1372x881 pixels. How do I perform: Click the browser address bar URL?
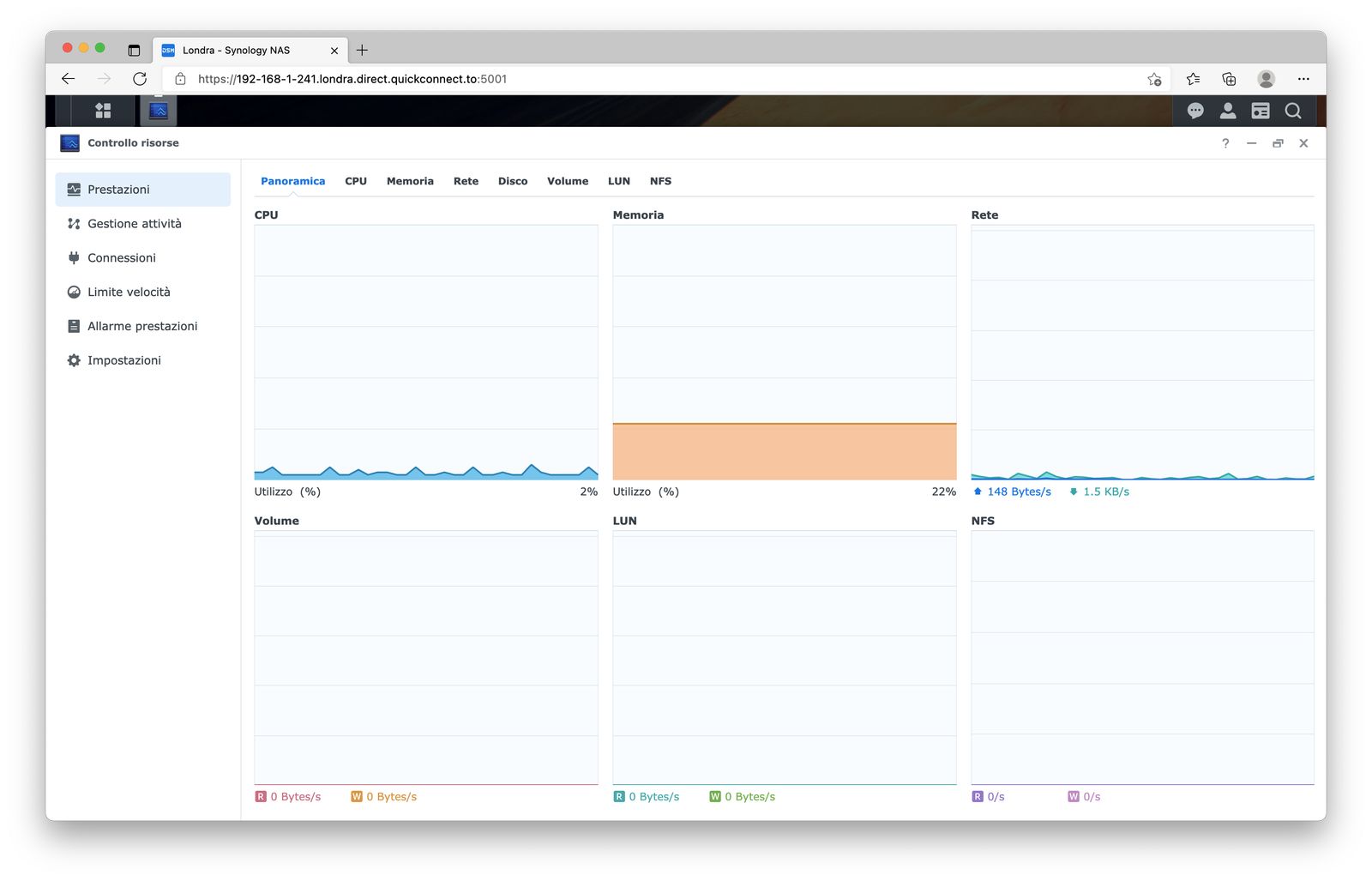[x=352, y=79]
